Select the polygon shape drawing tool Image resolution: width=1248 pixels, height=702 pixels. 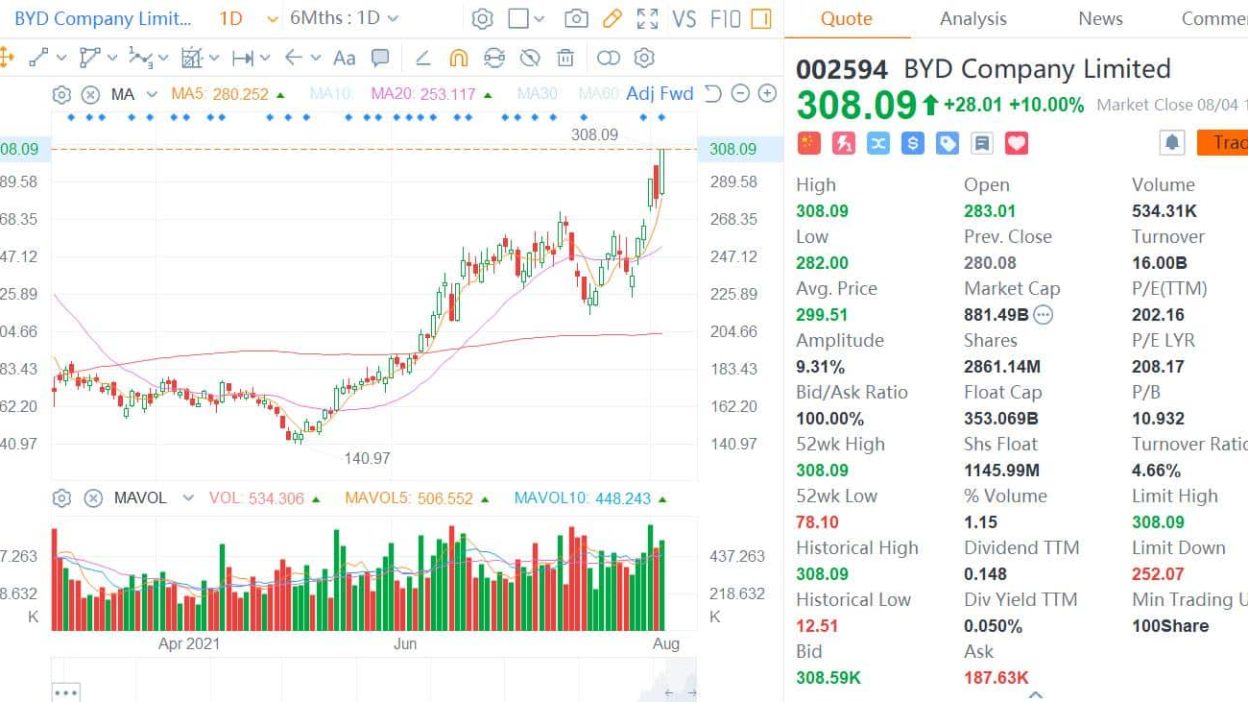coord(89,58)
